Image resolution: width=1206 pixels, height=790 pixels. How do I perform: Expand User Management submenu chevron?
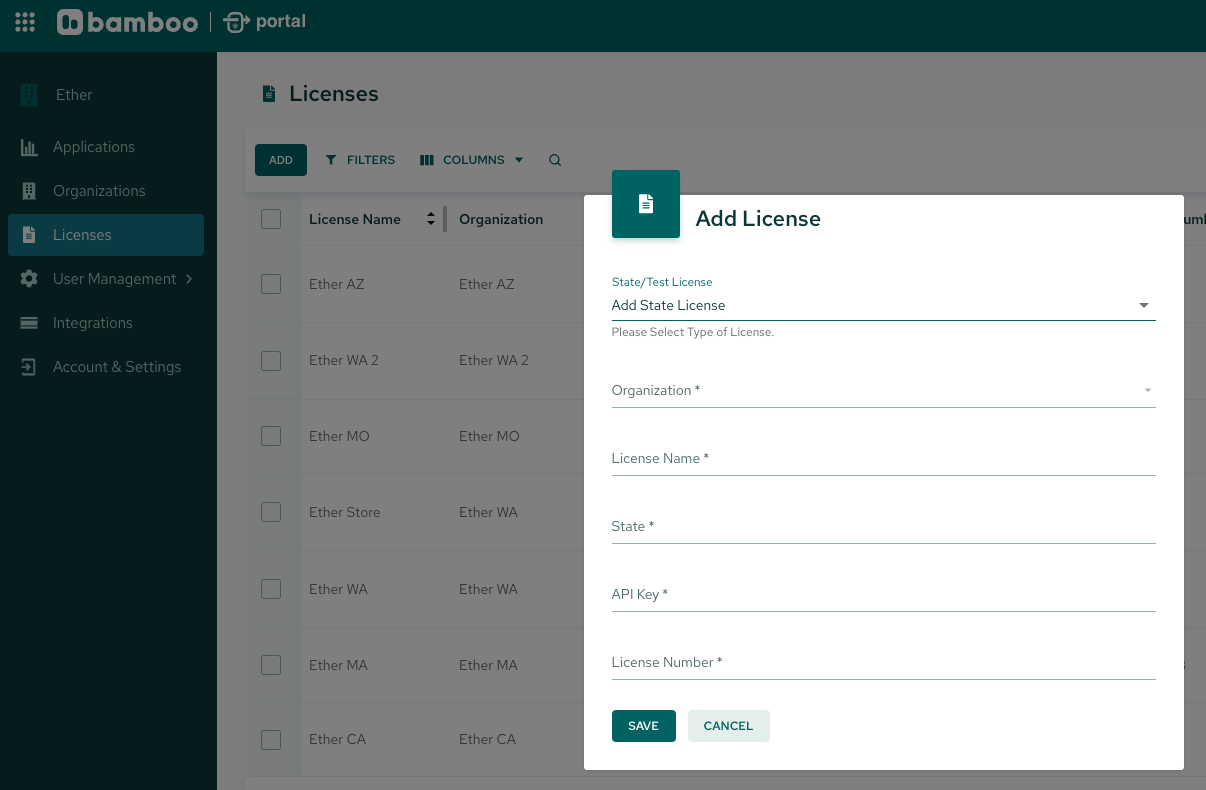(189, 279)
